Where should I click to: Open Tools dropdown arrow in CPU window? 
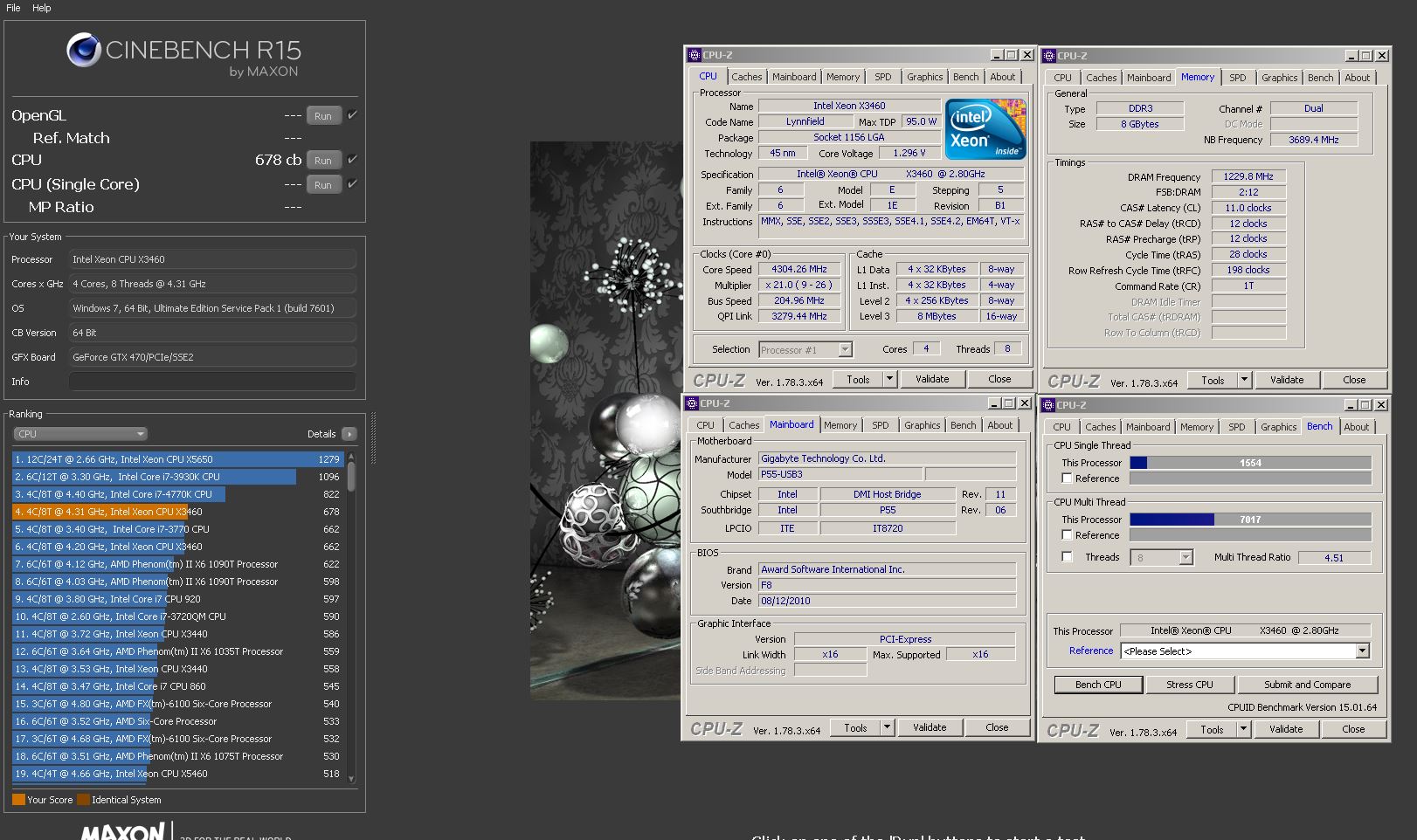coord(889,379)
